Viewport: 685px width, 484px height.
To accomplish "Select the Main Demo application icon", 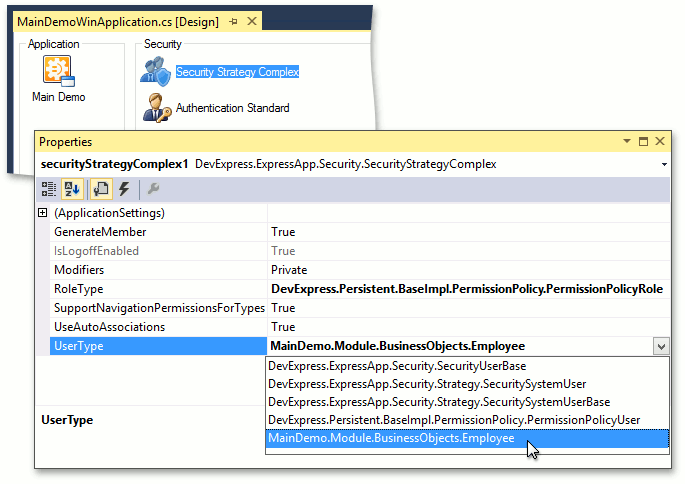I will (x=59, y=70).
